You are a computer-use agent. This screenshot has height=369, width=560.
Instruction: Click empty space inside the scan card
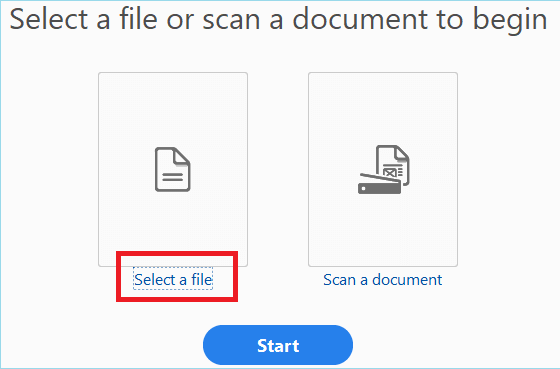click(383, 107)
